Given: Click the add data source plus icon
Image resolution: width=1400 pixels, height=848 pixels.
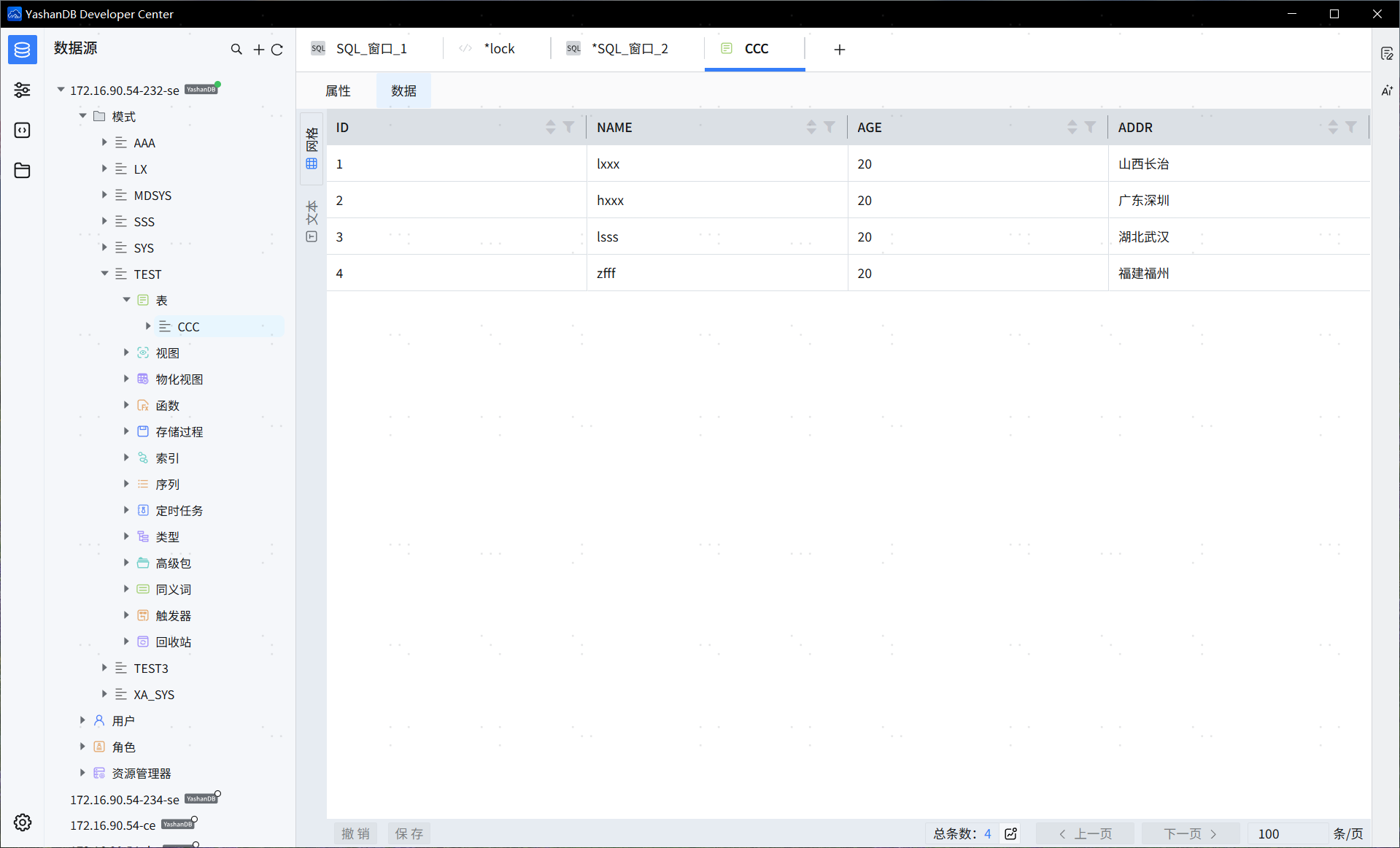Looking at the screenshot, I should pos(258,50).
